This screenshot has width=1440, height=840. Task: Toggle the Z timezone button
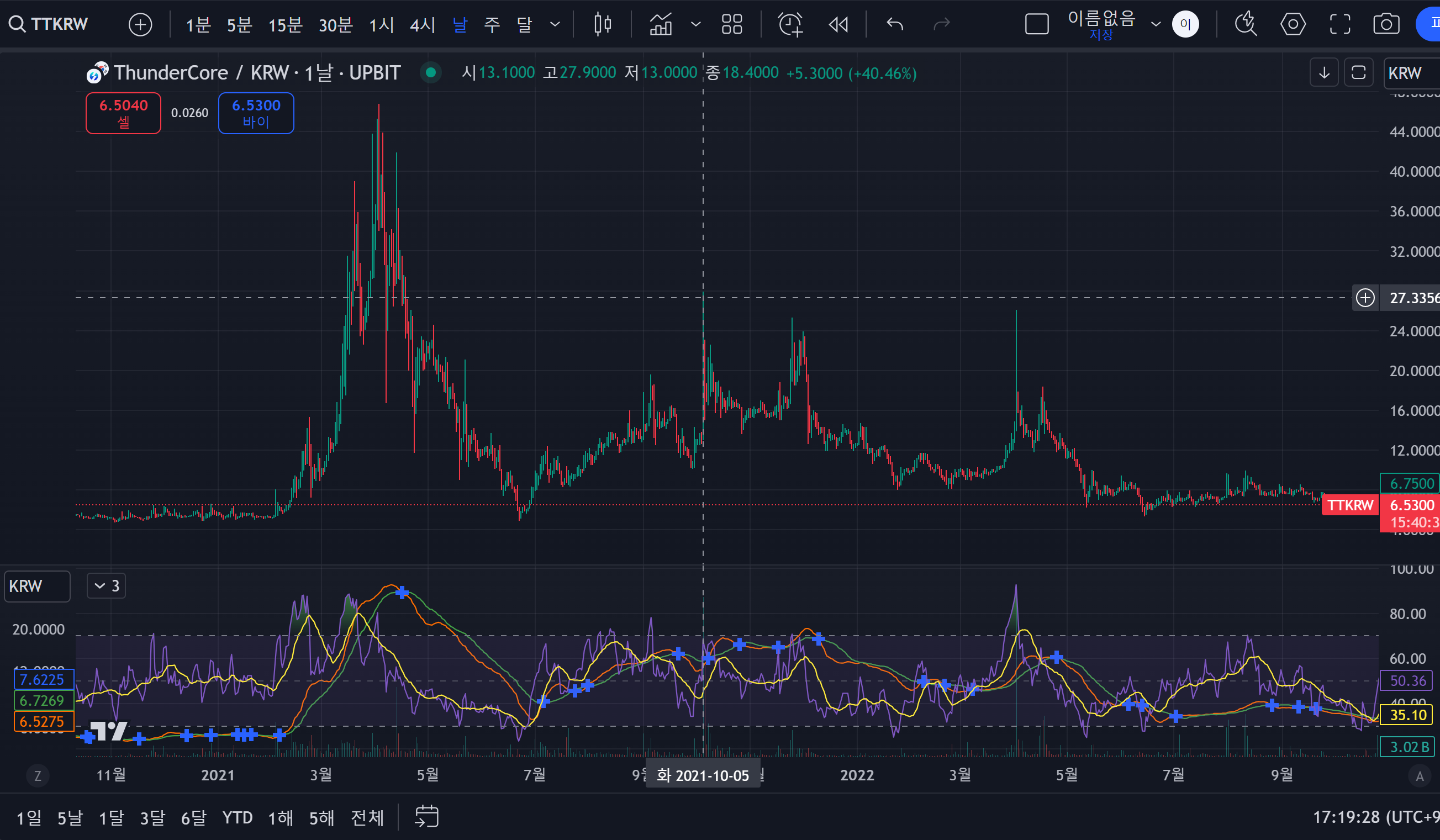(x=38, y=776)
